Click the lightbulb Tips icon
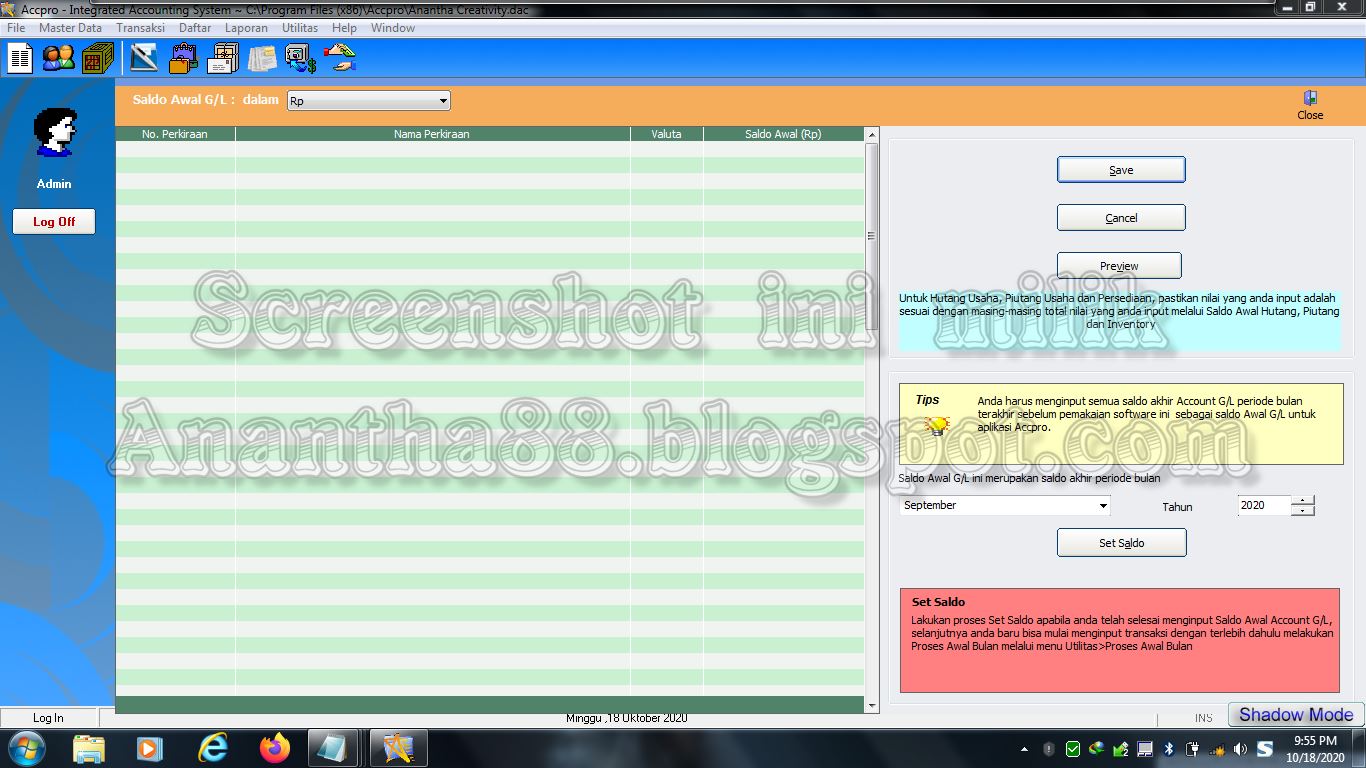Image resolution: width=1366 pixels, height=768 pixels. point(937,426)
